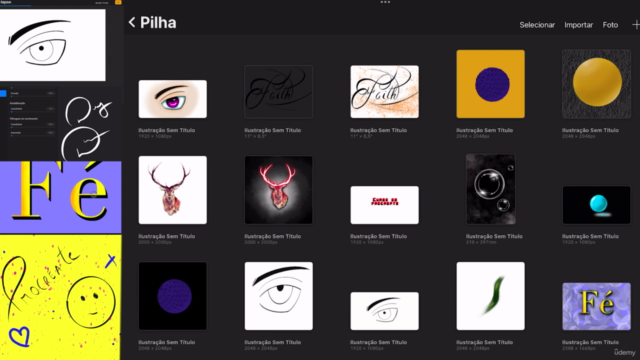Image resolution: width=640 pixels, height=360 pixels.
Task: Tap Foto in the gallery header
Action: click(610, 25)
